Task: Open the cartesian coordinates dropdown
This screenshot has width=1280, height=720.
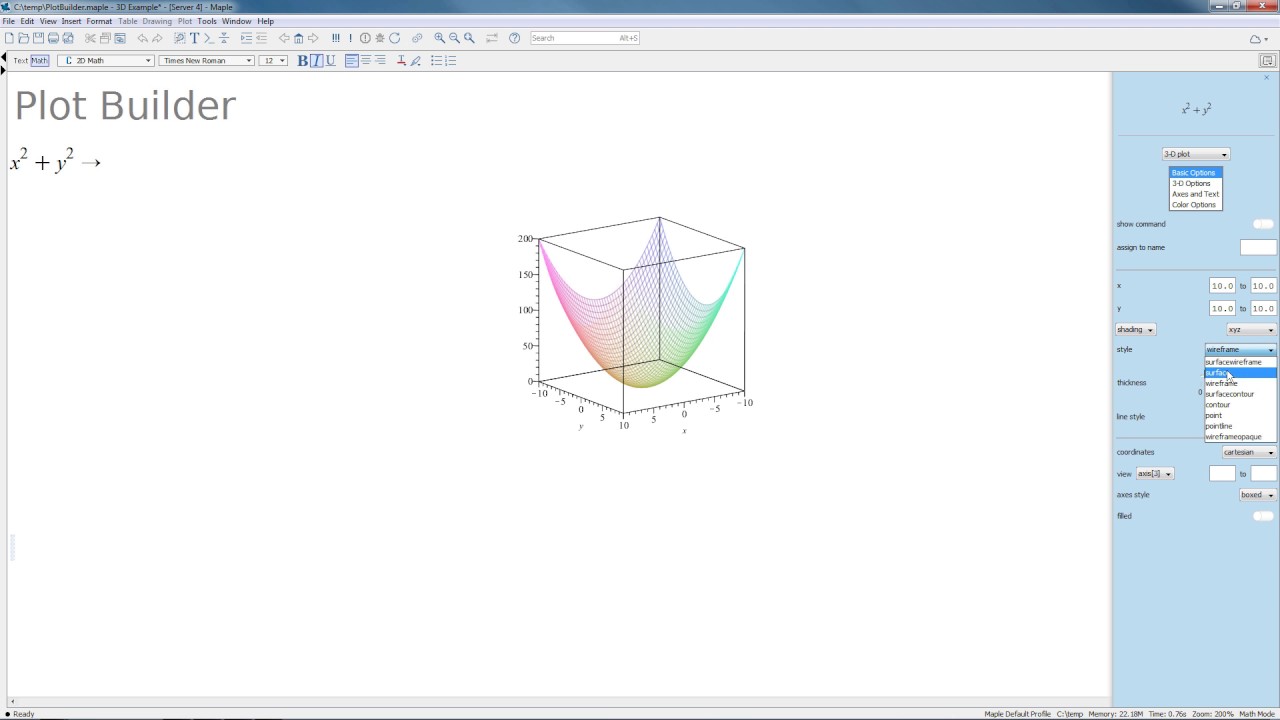Action: pos(1249,452)
